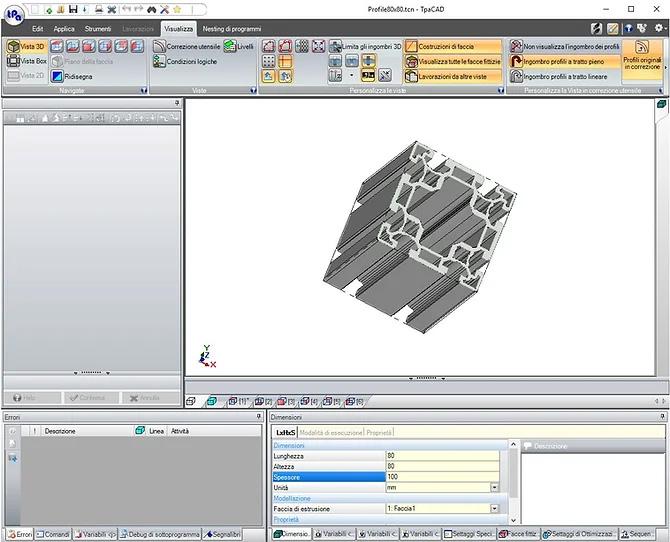670x542 pixels.
Task: Click the Redo arrow in quick access toolbar
Action: click(x=138, y=9)
